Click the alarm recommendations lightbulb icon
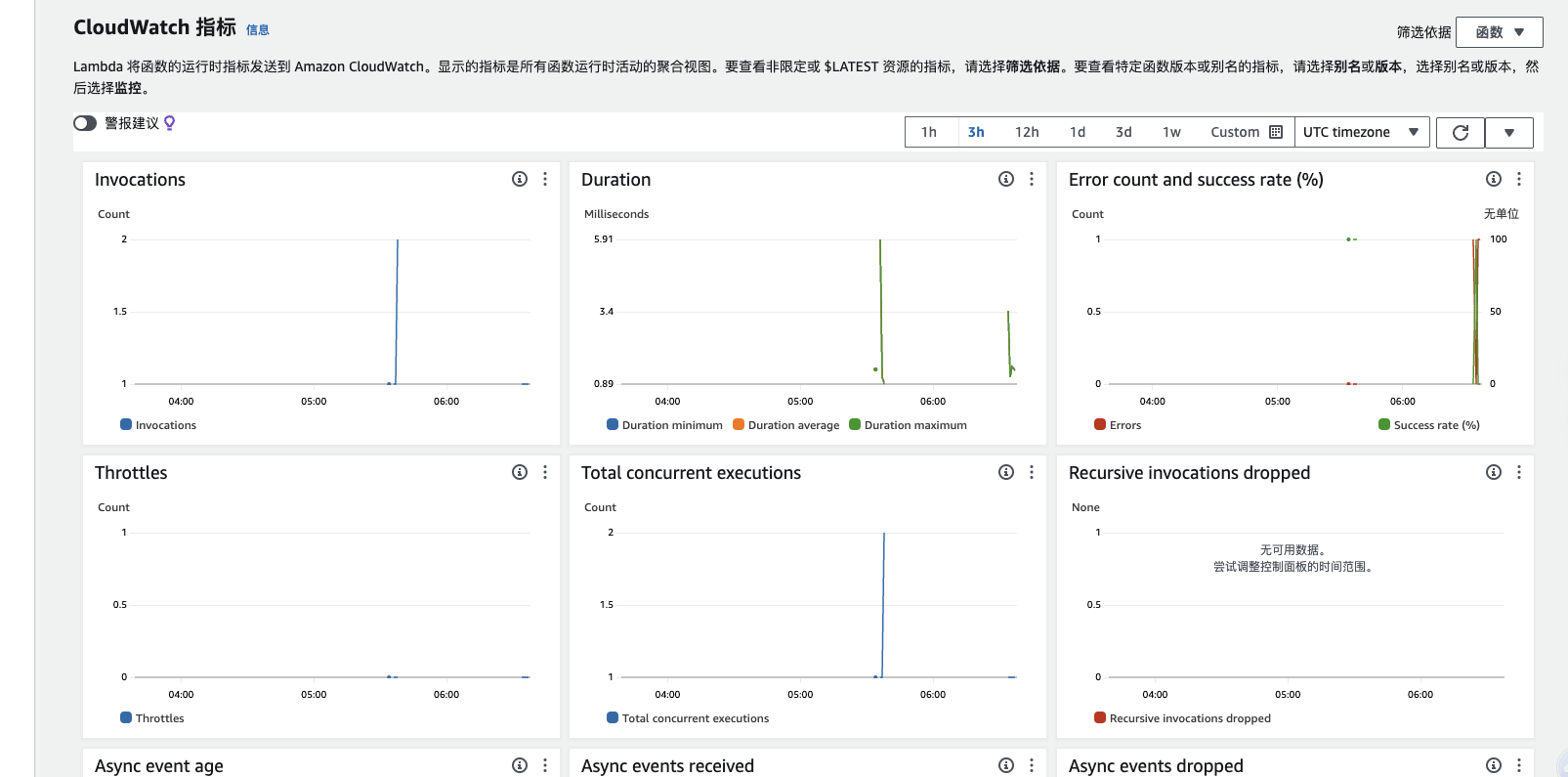The width and height of the screenshot is (1568, 777). [x=170, y=123]
